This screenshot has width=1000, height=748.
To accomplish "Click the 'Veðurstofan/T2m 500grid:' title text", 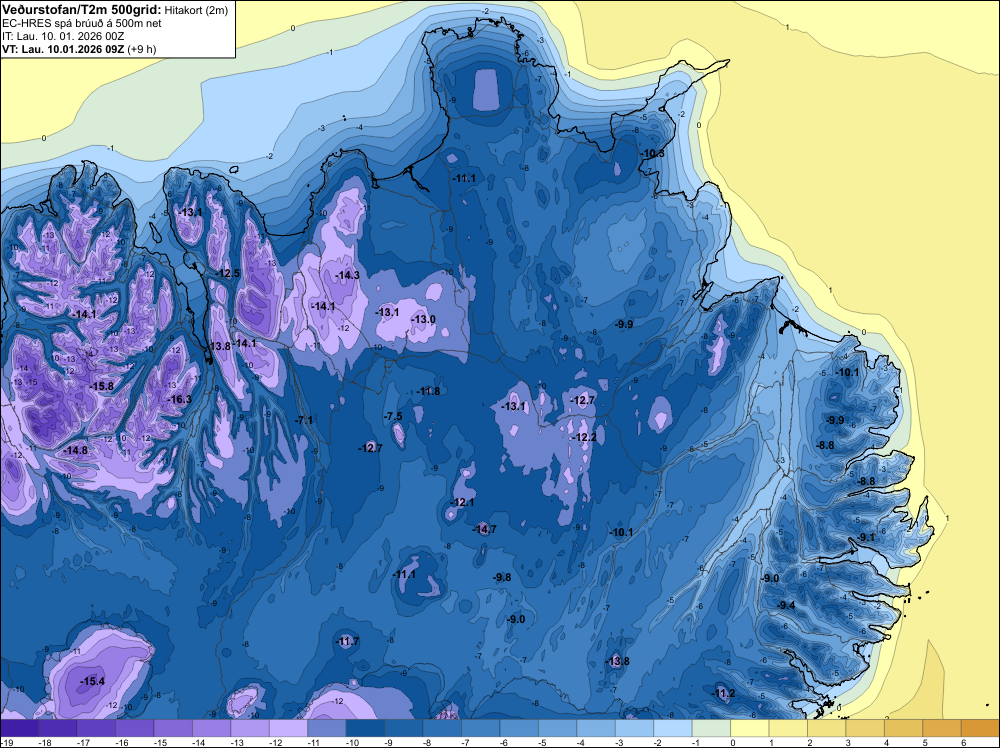I will pyautogui.click(x=82, y=9).
